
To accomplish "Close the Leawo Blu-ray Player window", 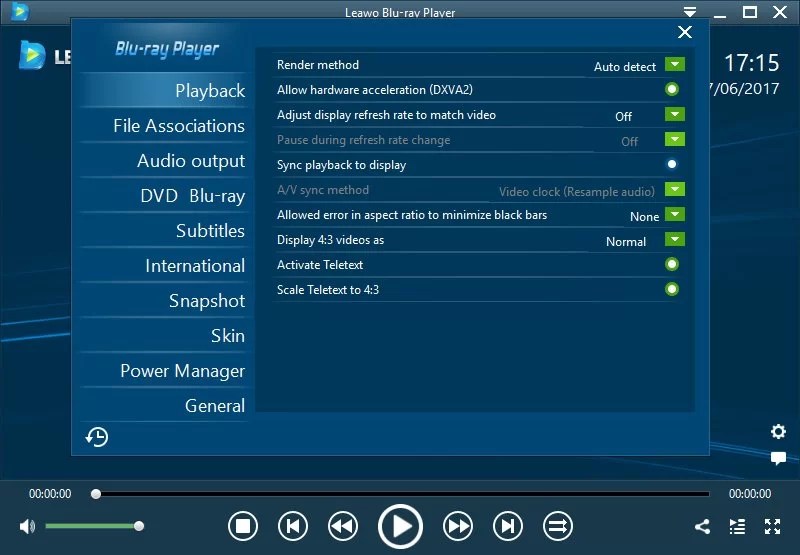I will [x=780, y=12].
